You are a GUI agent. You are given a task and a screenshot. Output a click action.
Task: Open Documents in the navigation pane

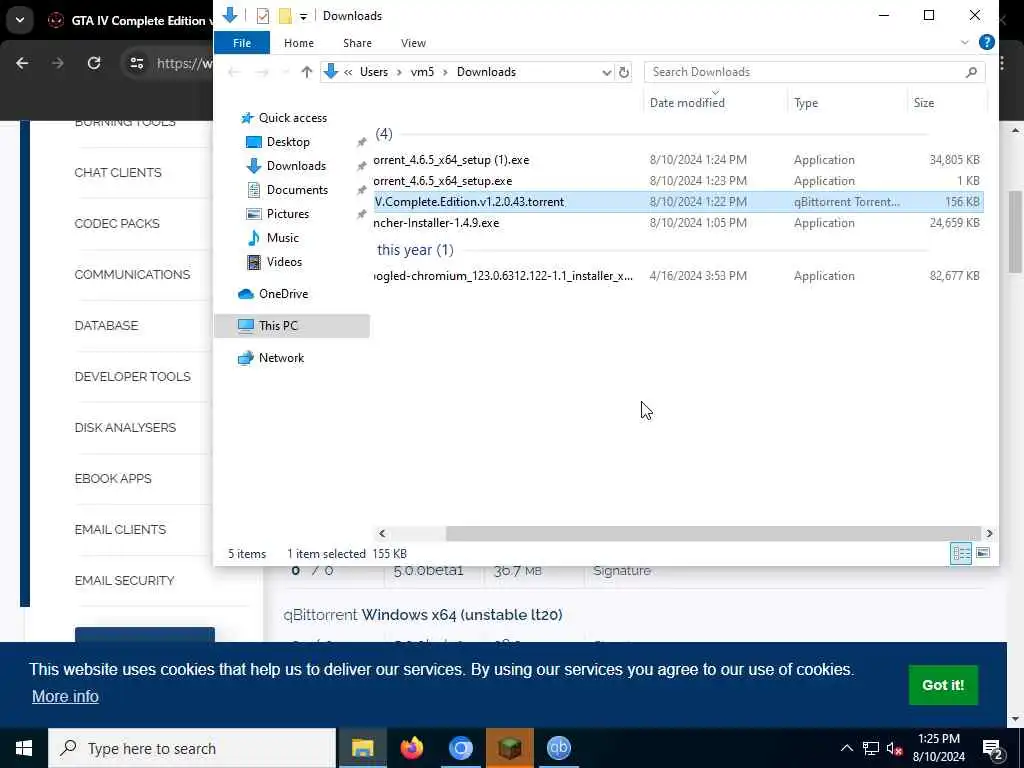click(297, 190)
